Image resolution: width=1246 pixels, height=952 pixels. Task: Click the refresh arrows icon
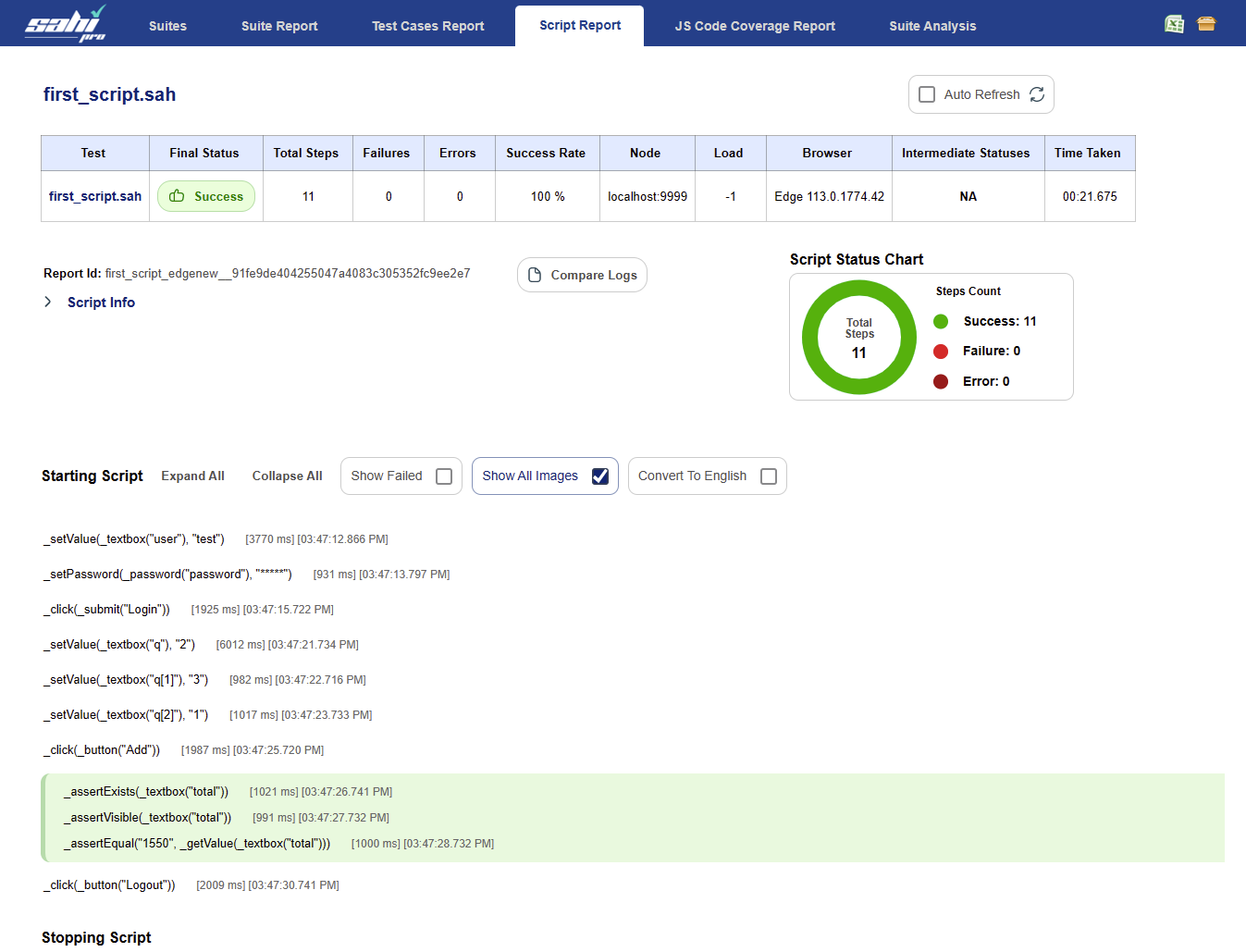click(x=1037, y=94)
